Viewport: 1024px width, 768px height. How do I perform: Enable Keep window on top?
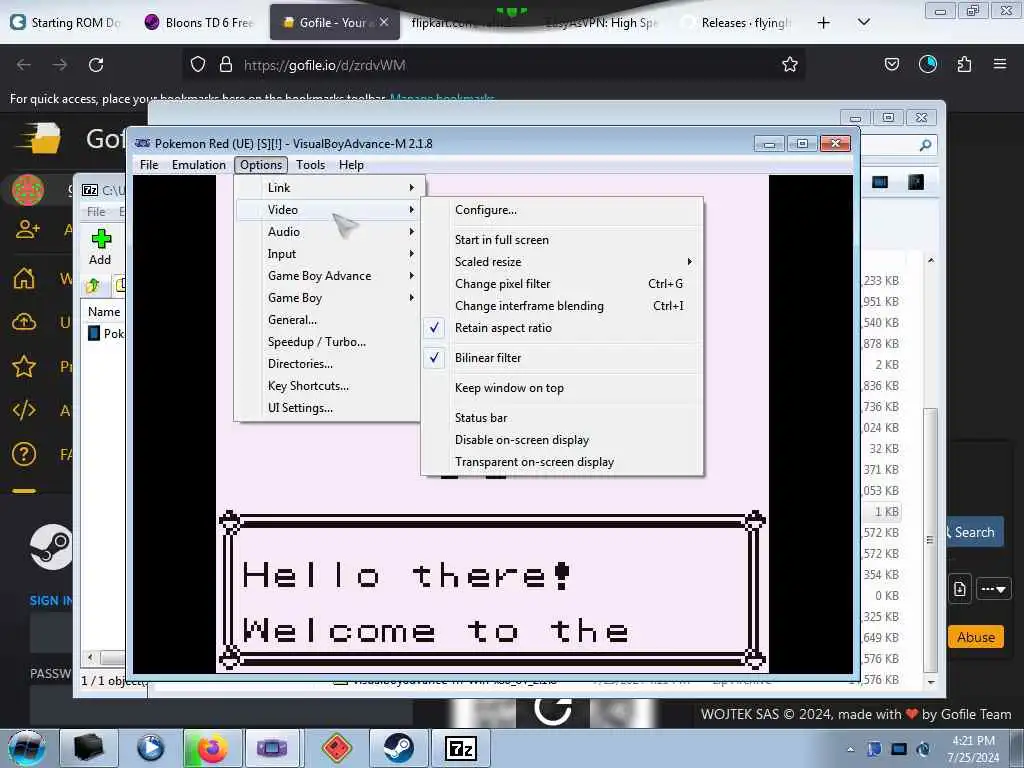[x=562, y=388]
